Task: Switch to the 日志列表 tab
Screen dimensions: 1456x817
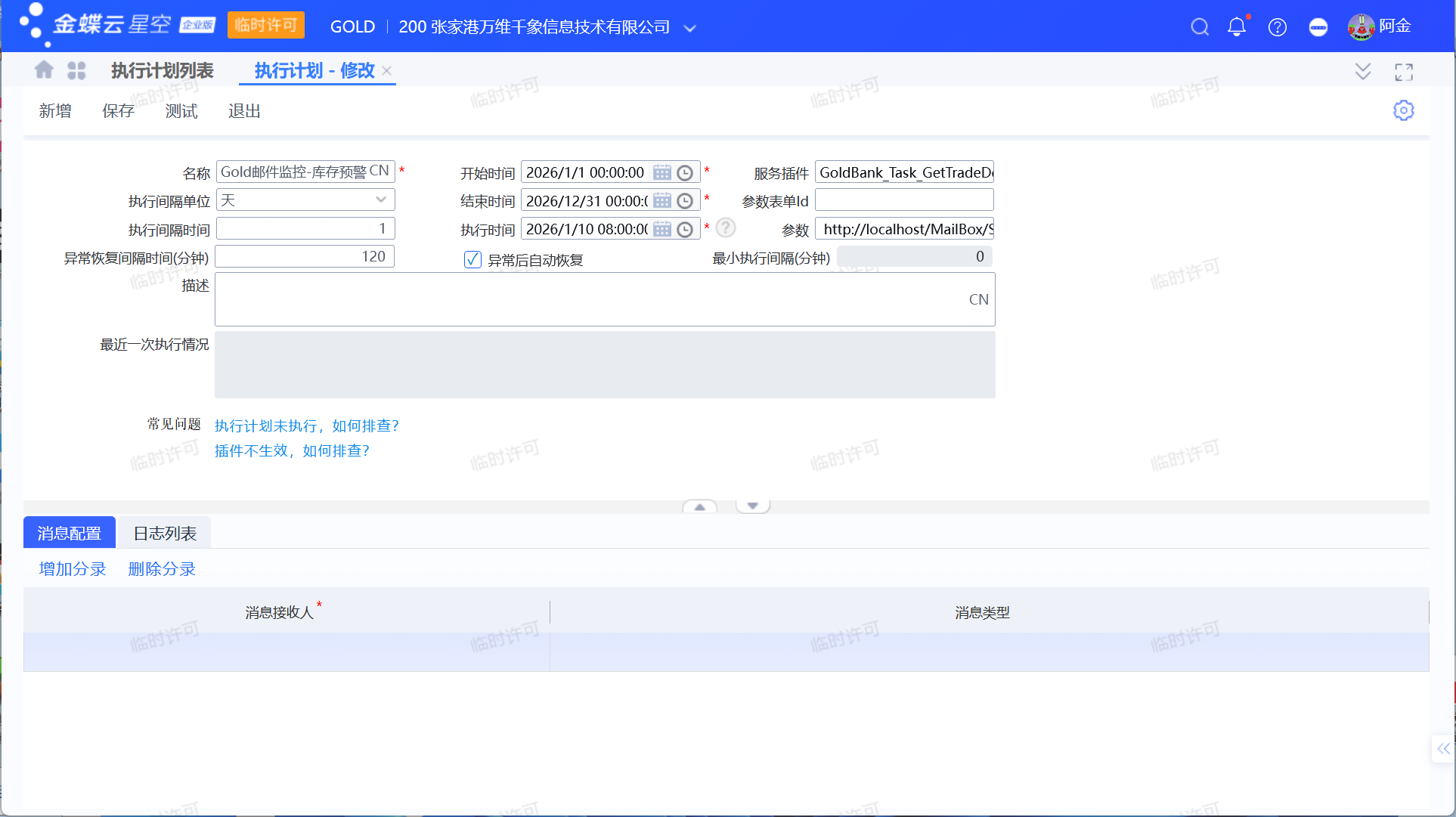Action: point(165,534)
